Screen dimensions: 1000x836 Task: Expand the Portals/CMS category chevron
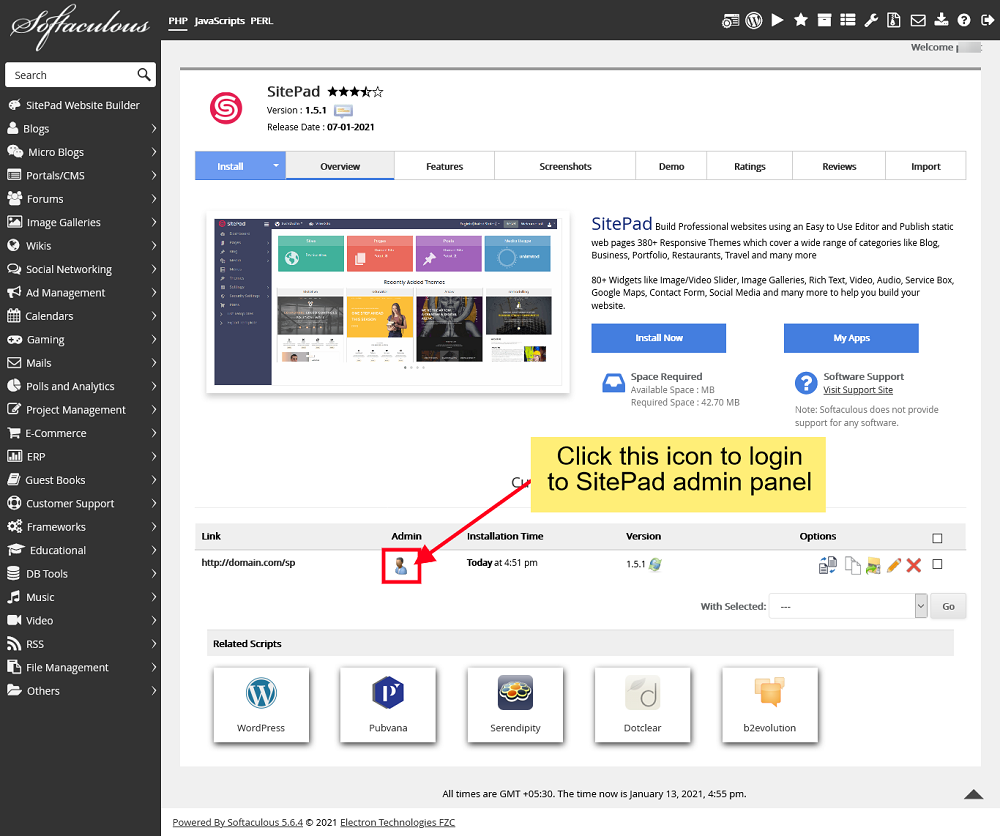click(x=154, y=175)
